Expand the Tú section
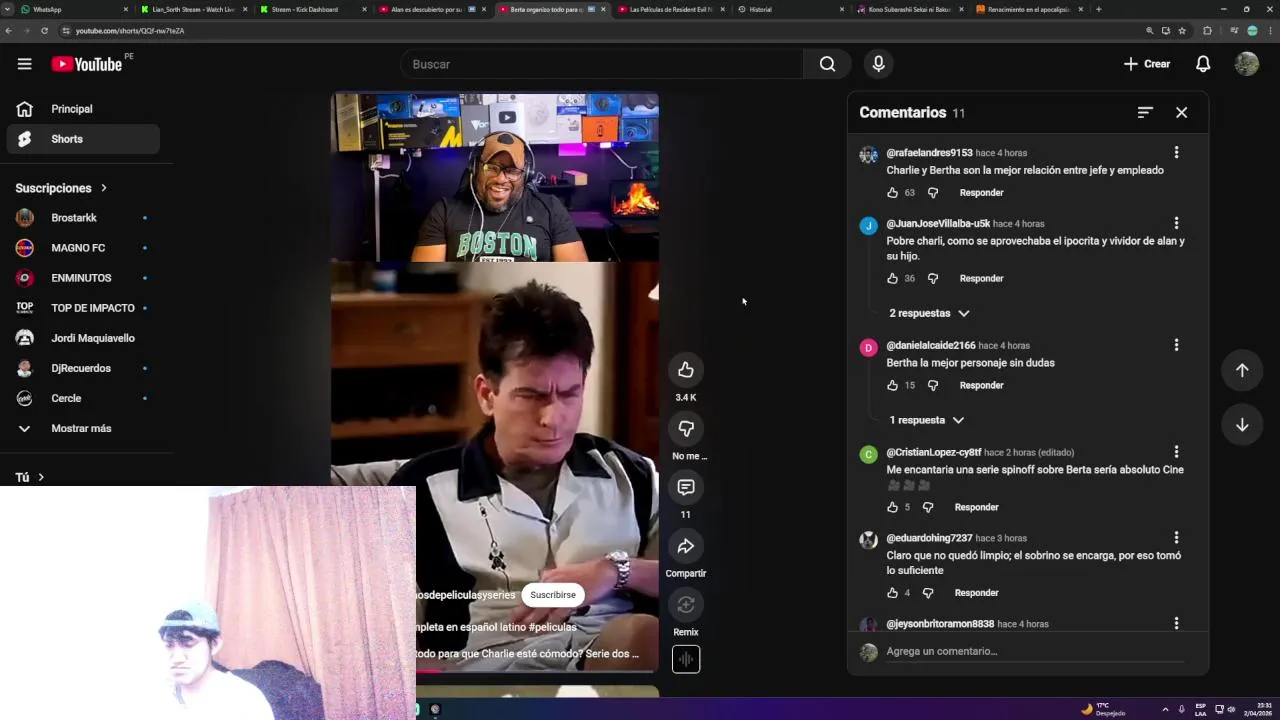 (30, 477)
